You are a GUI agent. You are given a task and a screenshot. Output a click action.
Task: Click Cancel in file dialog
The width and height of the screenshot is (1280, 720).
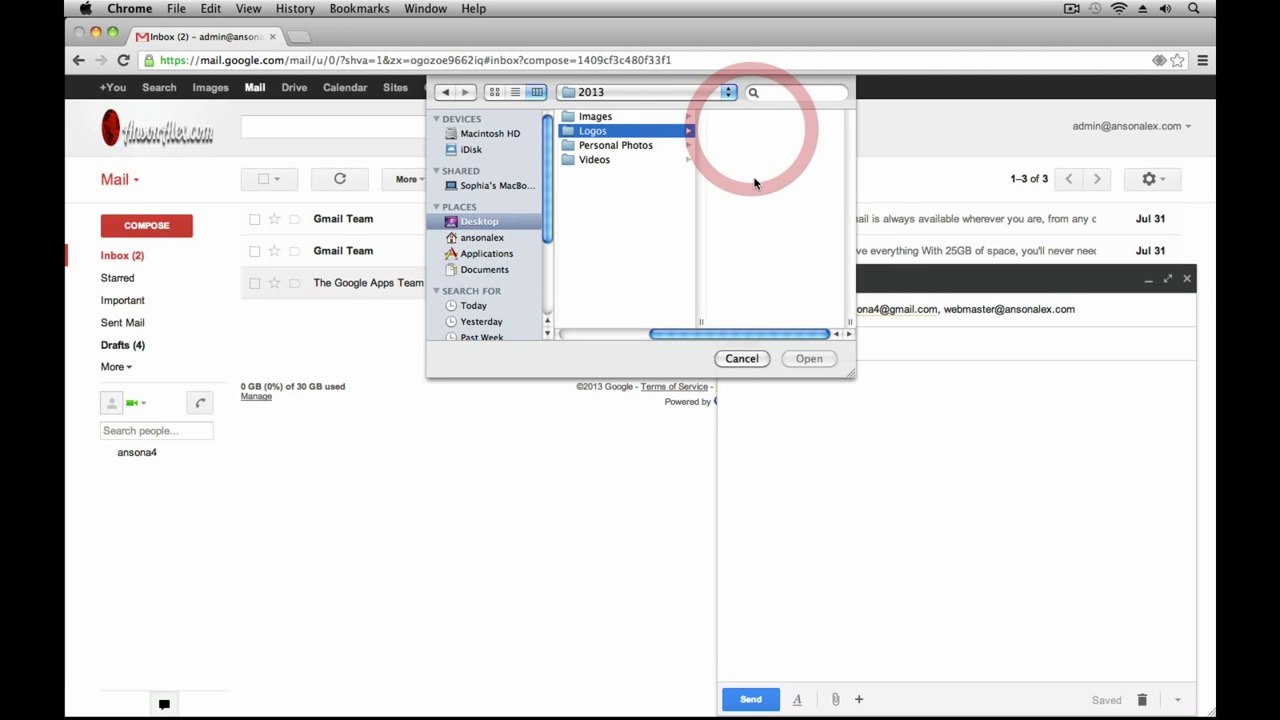point(742,359)
